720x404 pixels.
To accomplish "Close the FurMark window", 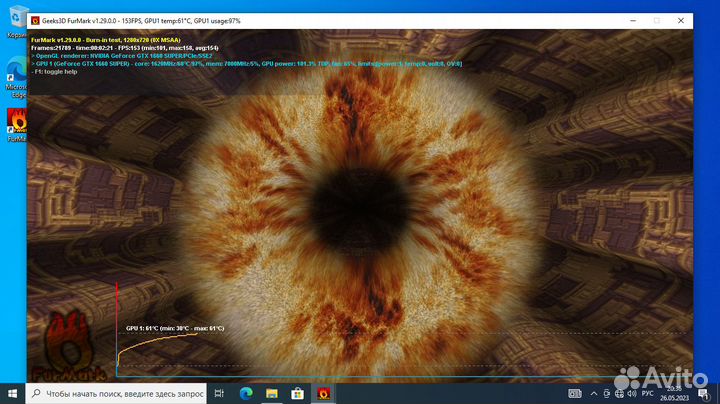I will point(681,21).
